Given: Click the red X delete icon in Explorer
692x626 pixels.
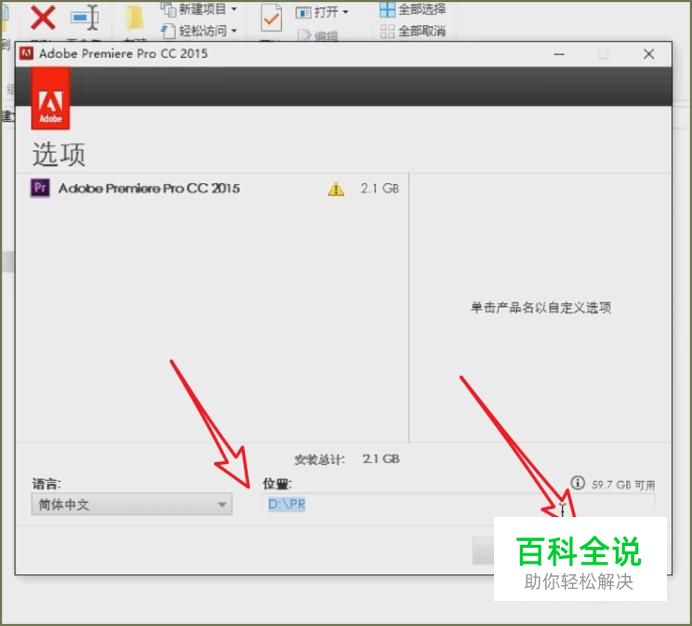Looking at the screenshot, I should 43,18.
